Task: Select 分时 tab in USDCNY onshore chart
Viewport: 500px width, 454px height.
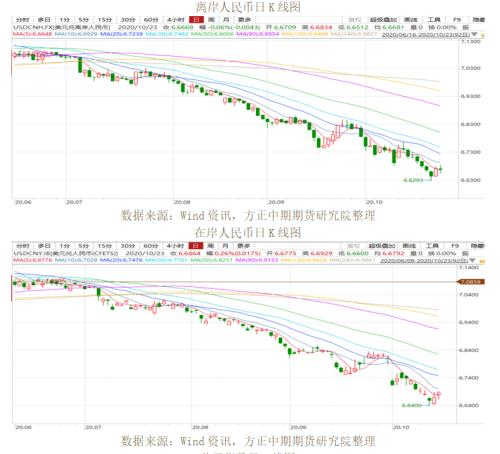Action: (23, 246)
